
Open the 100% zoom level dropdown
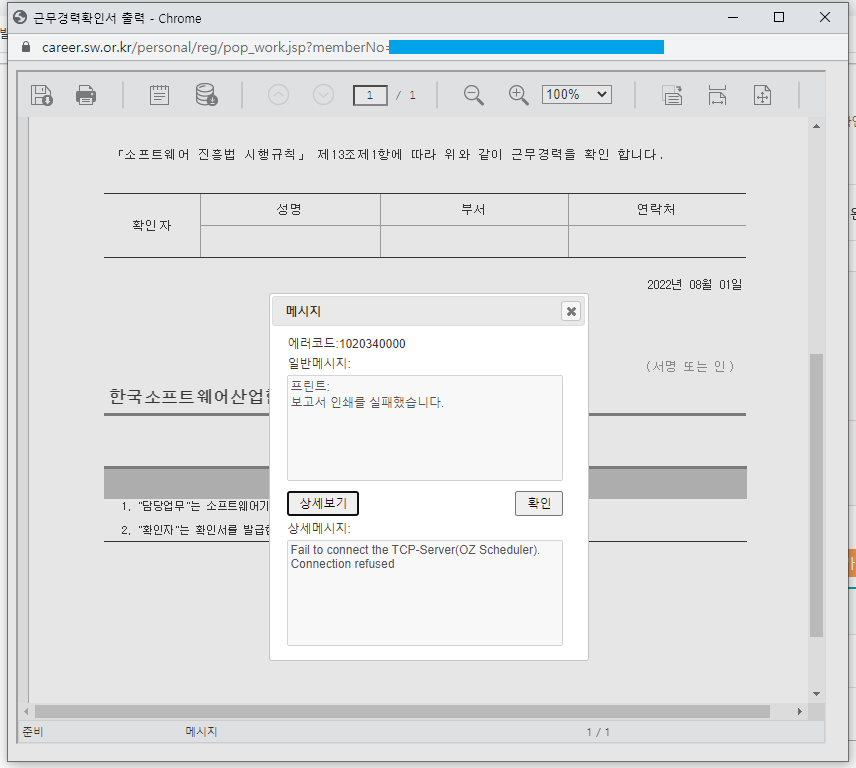click(576, 94)
